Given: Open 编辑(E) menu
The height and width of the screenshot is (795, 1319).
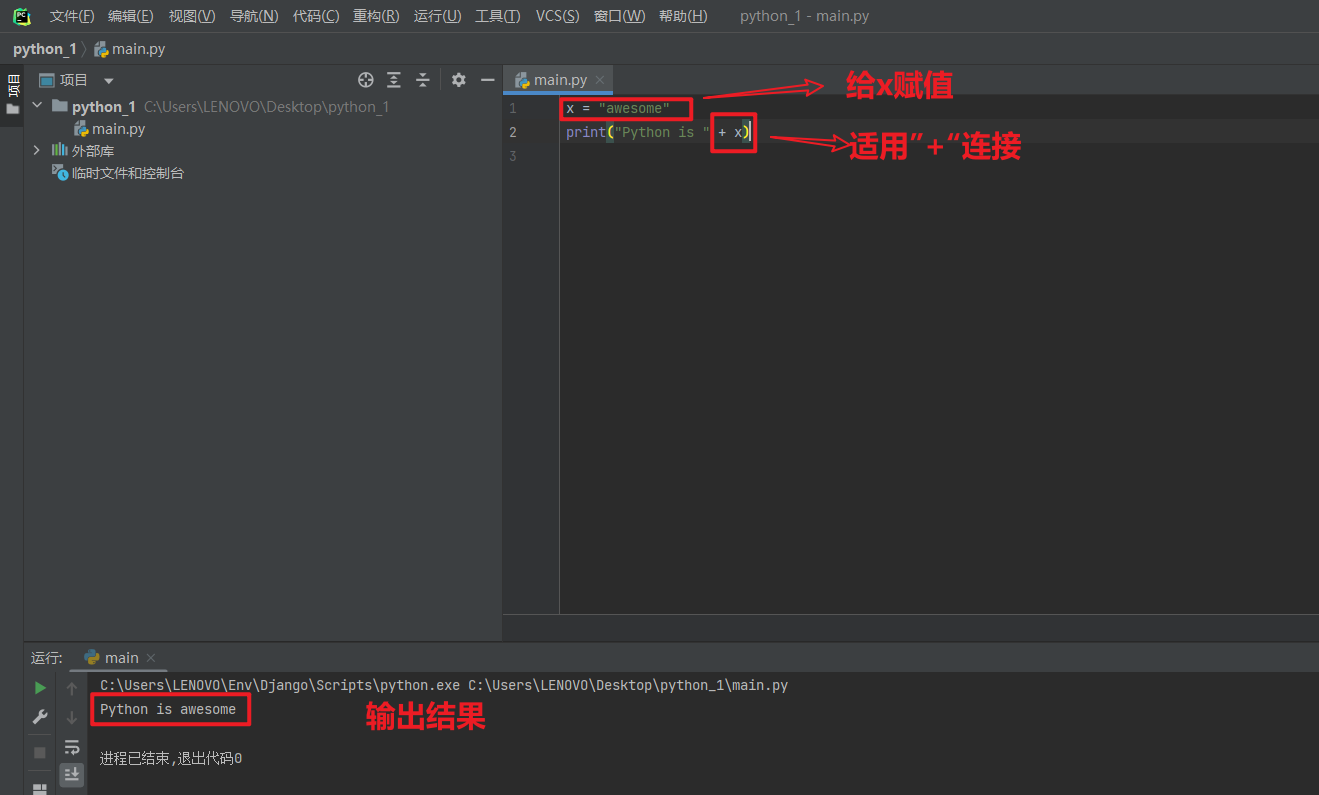Looking at the screenshot, I should 131,16.
